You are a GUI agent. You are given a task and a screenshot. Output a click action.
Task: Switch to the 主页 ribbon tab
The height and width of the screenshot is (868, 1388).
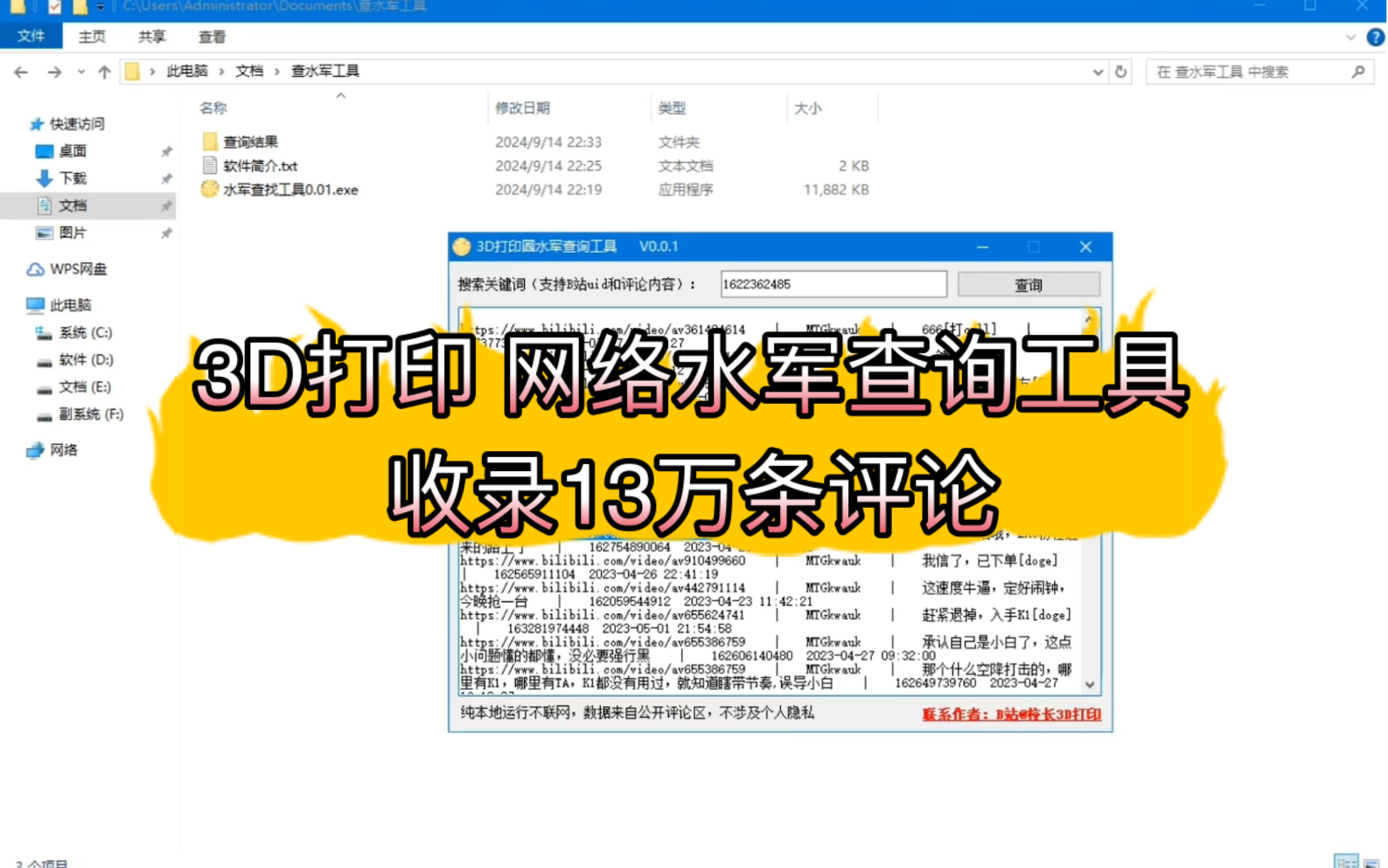[92, 37]
